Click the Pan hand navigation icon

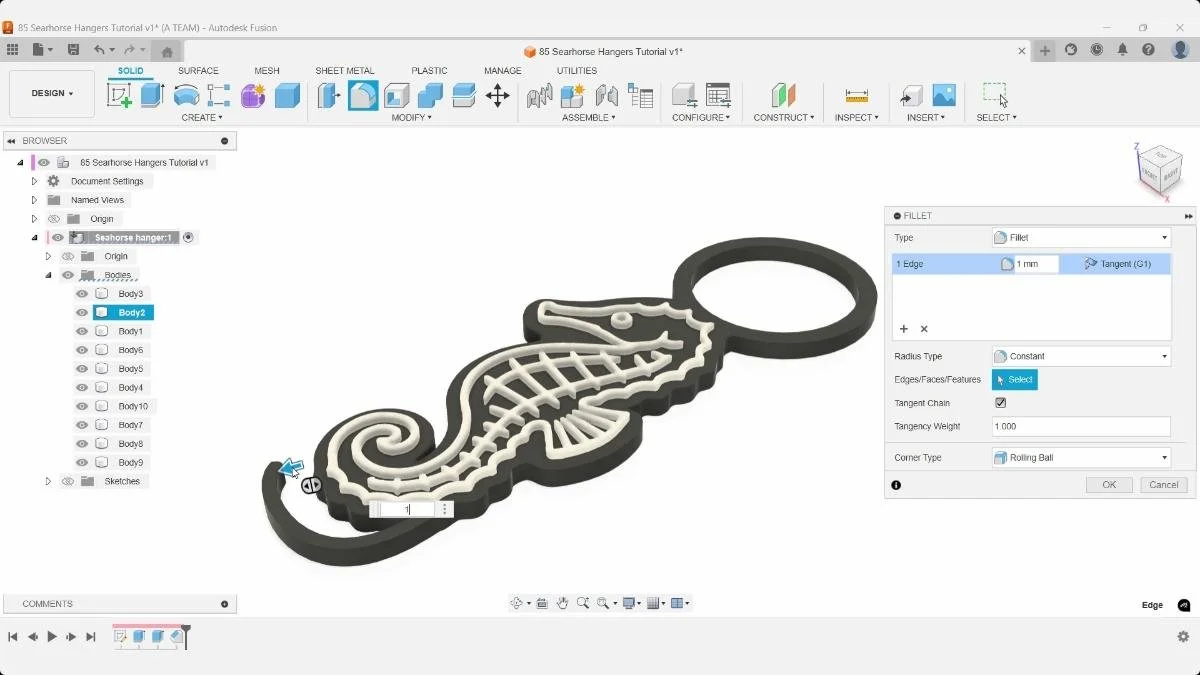point(563,603)
